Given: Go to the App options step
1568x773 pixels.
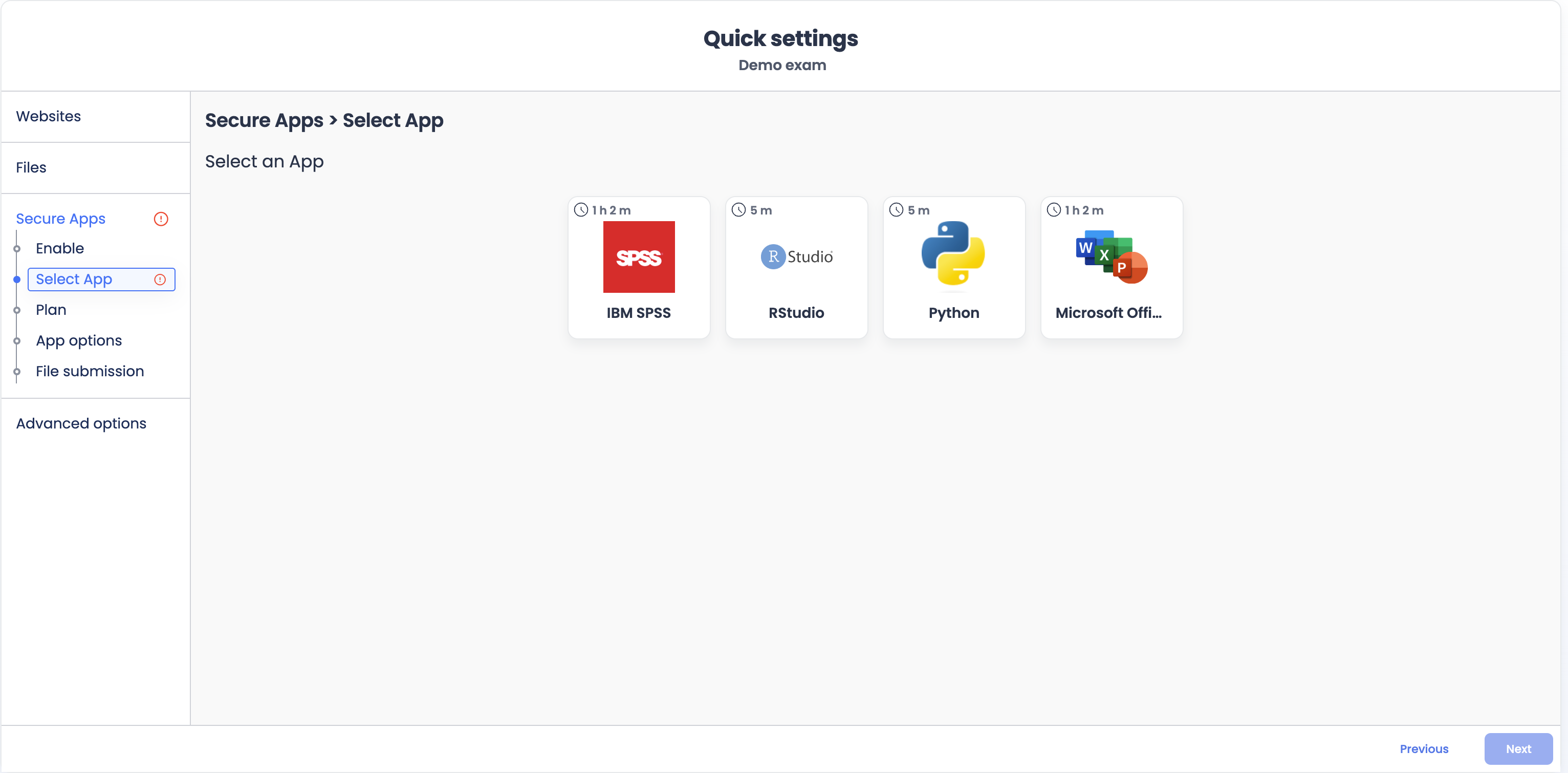Looking at the screenshot, I should pyautogui.click(x=78, y=341).
